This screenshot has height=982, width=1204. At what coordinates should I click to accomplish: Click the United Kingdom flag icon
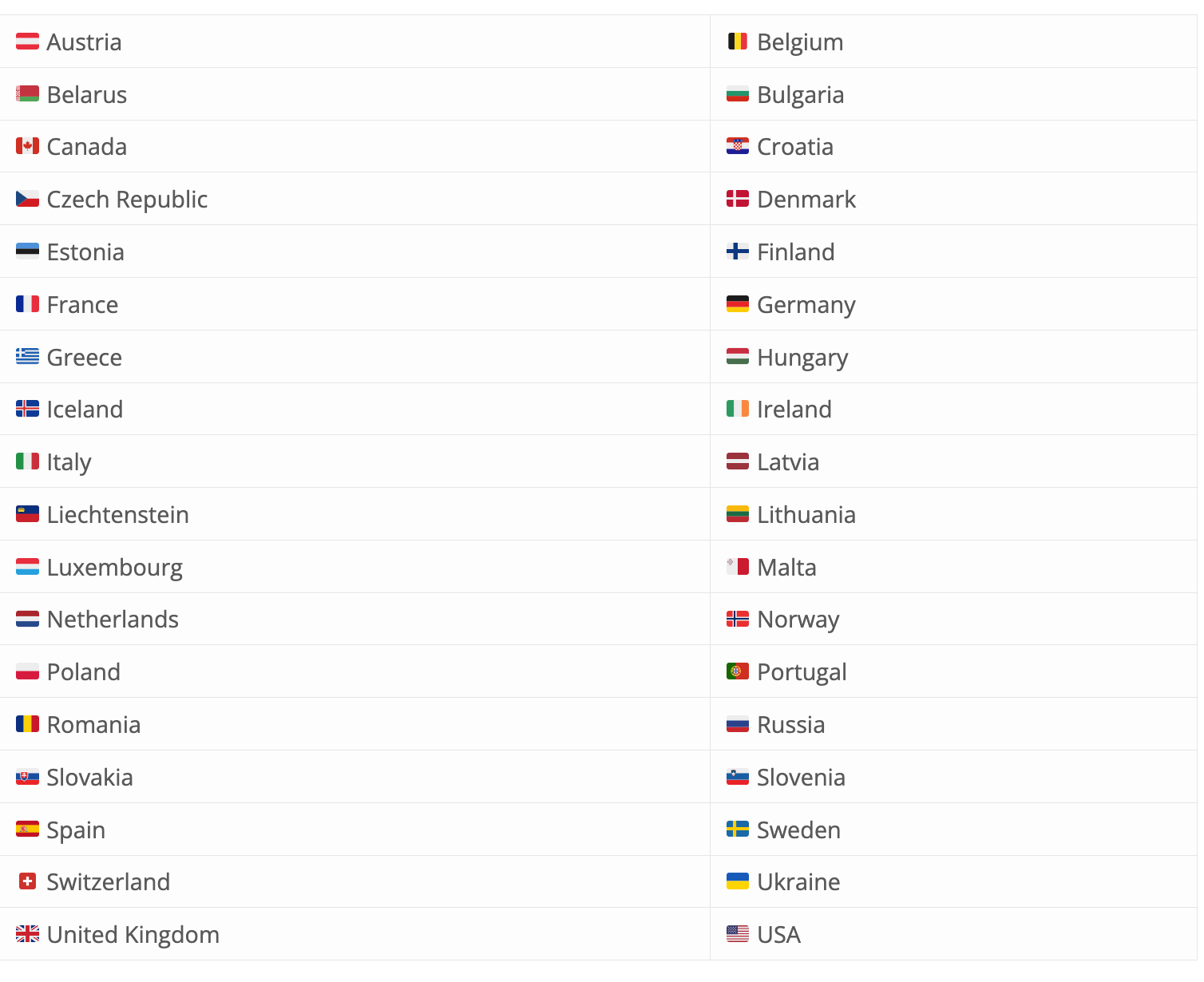(27, 934)
